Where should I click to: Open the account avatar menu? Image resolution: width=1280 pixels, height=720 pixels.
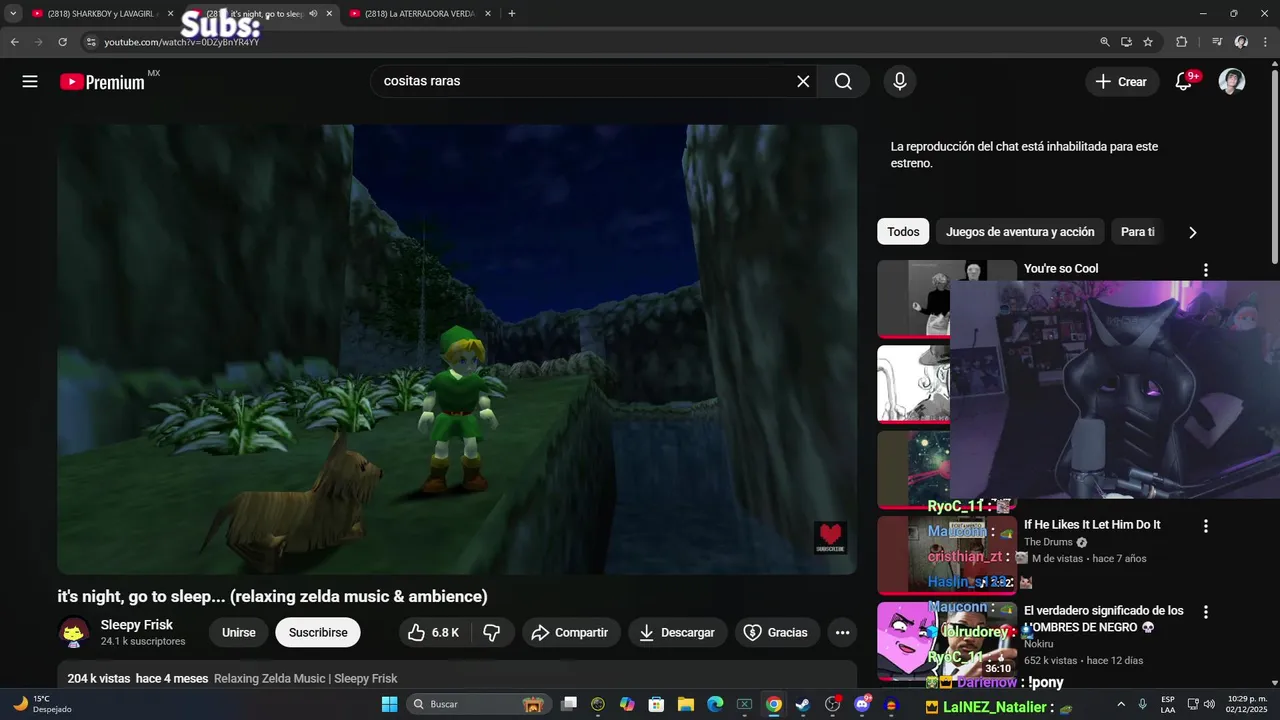[1232, 82]
